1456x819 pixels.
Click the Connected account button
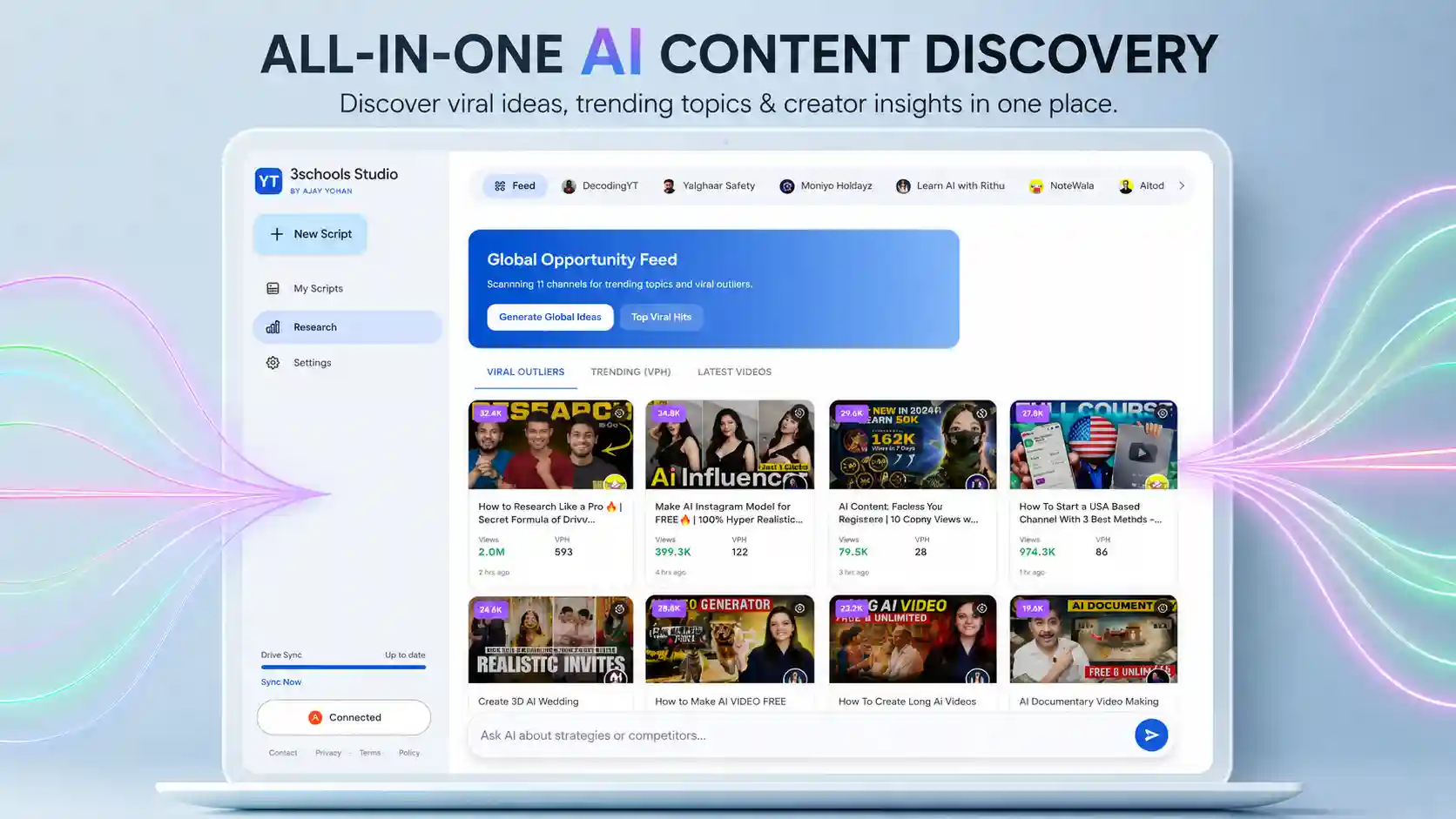click(x=344, y=718)
